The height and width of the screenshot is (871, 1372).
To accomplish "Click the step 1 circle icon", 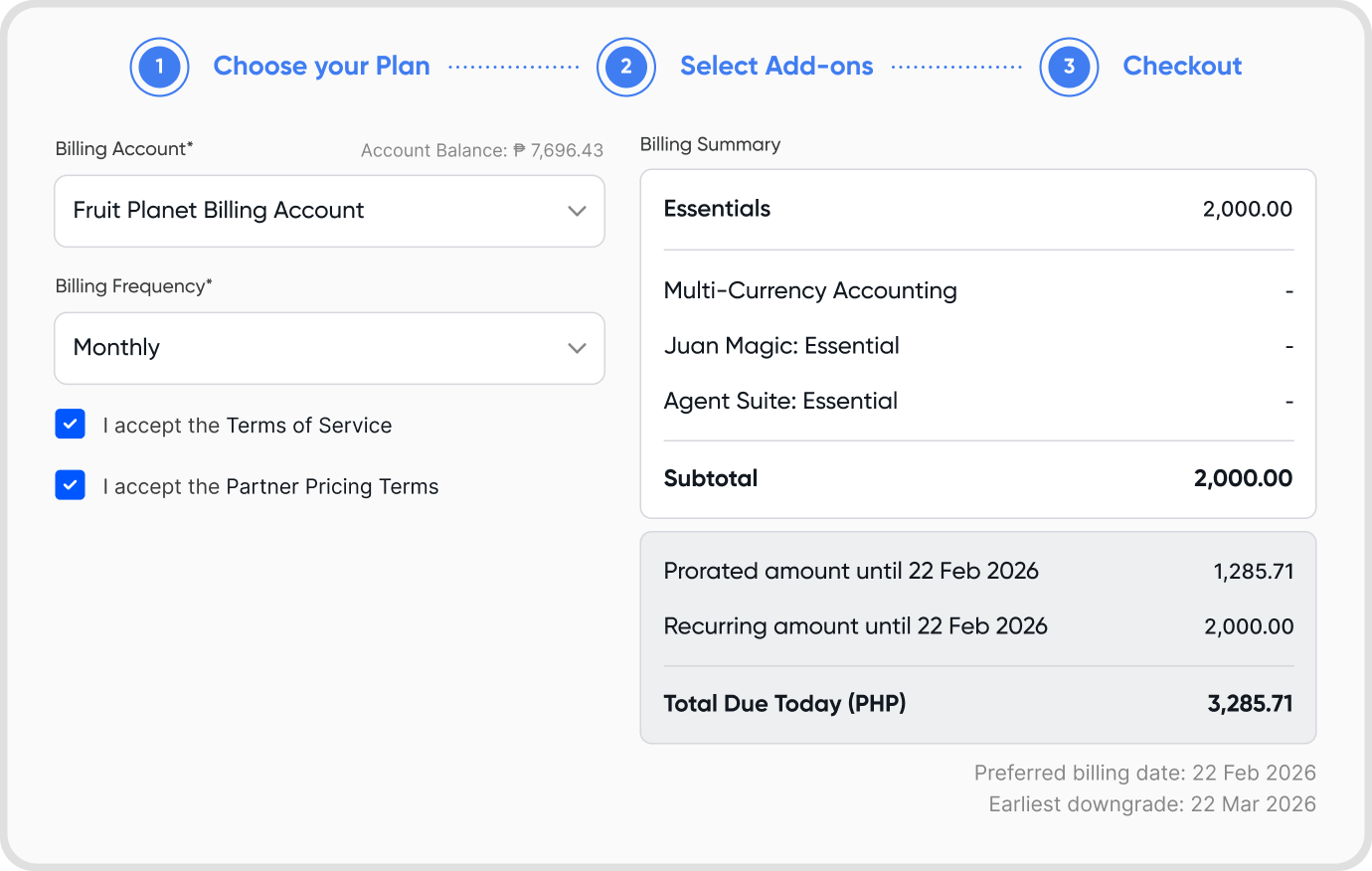I will 159,67.
